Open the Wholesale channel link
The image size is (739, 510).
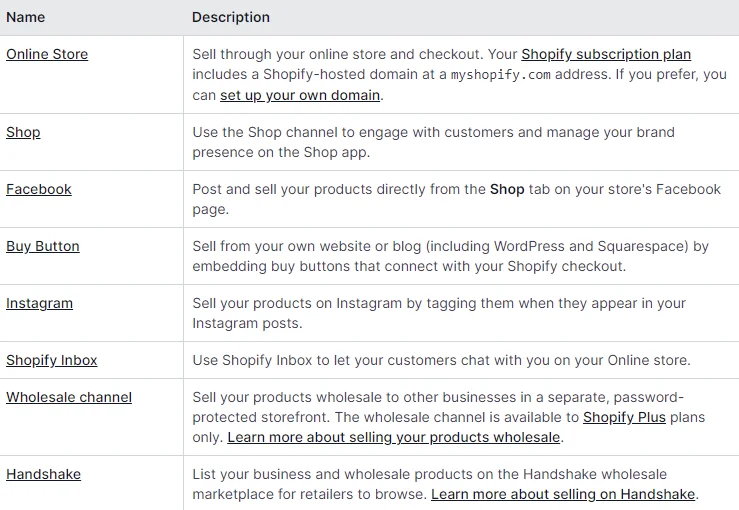[69, 397]
